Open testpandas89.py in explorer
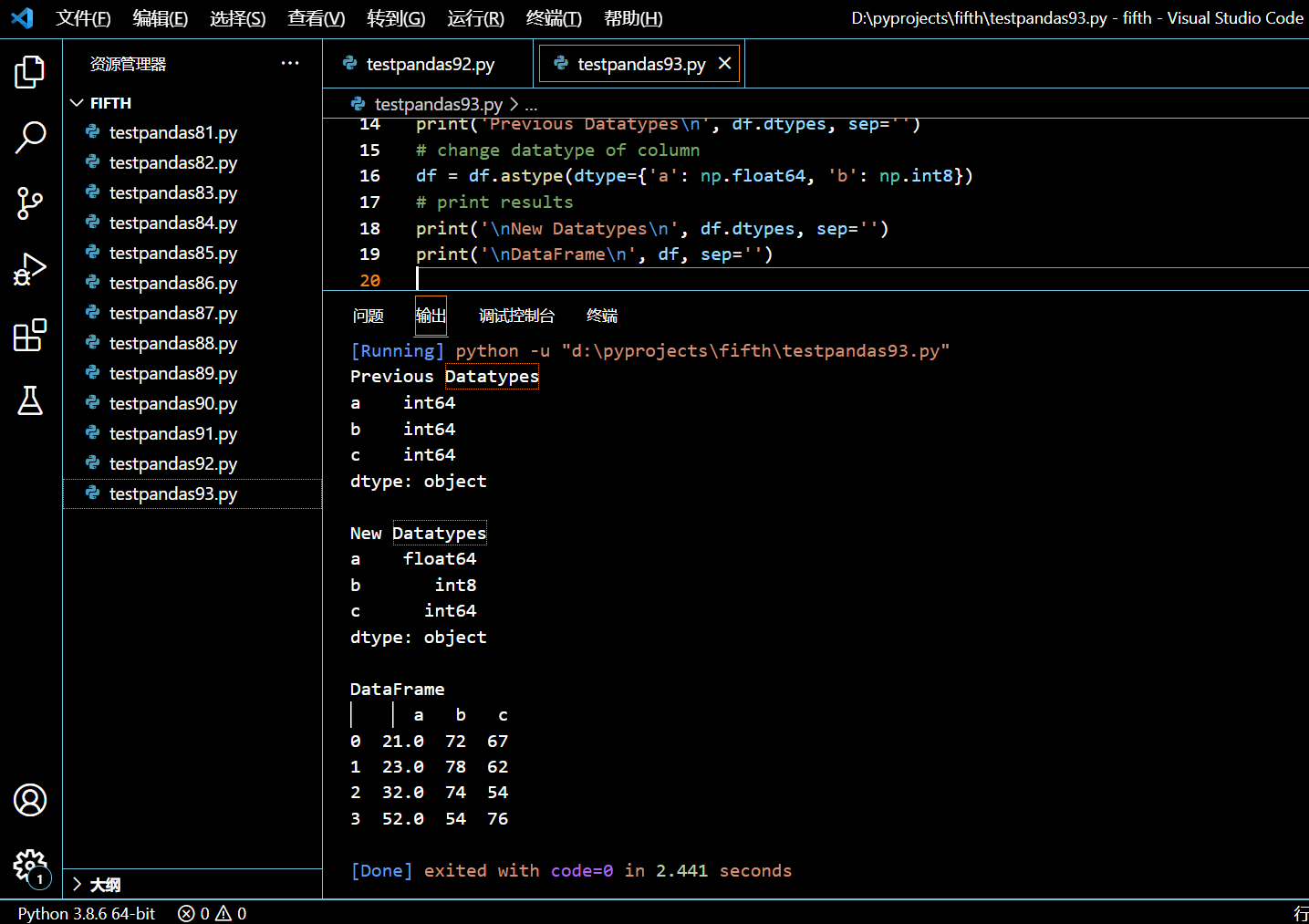 (x=192, y=373)
